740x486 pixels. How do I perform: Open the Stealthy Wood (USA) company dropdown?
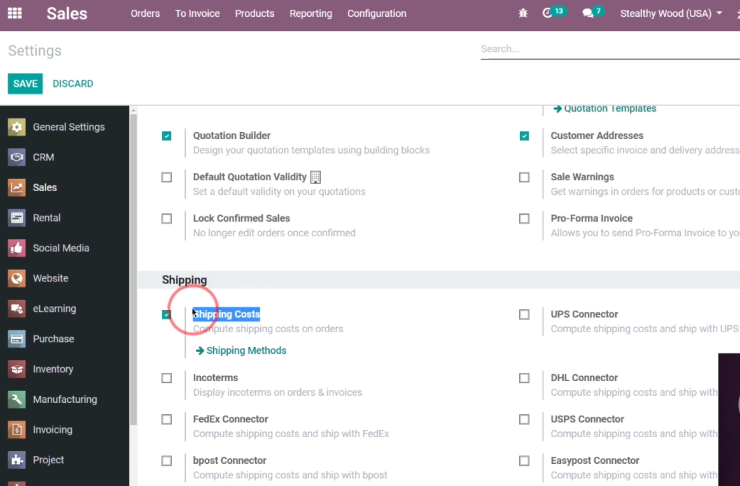(x=671, y=13)
